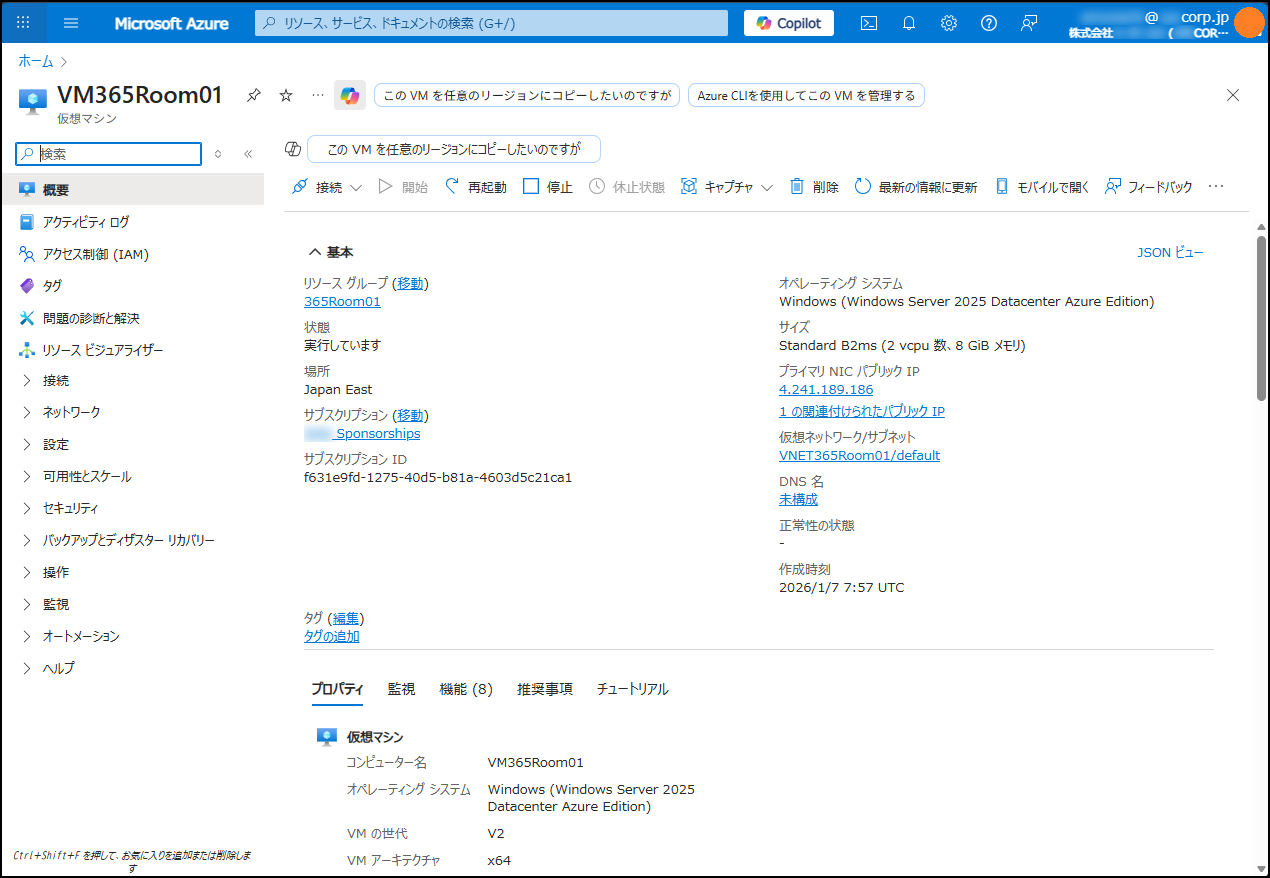
Task: Click the Restart (再起動) VM button
Action: pos(476,187)
